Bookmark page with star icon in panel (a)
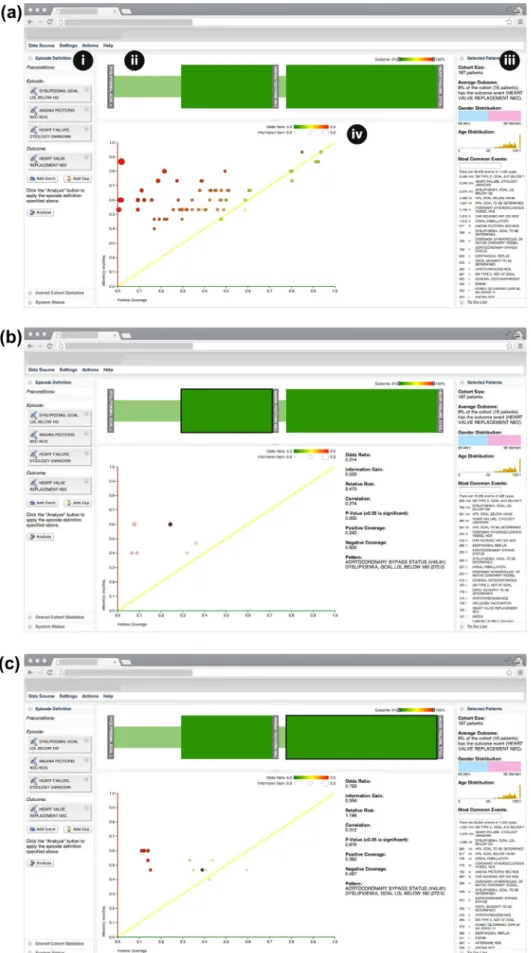Viewport: 531px width, 953px height. (509, 21)
